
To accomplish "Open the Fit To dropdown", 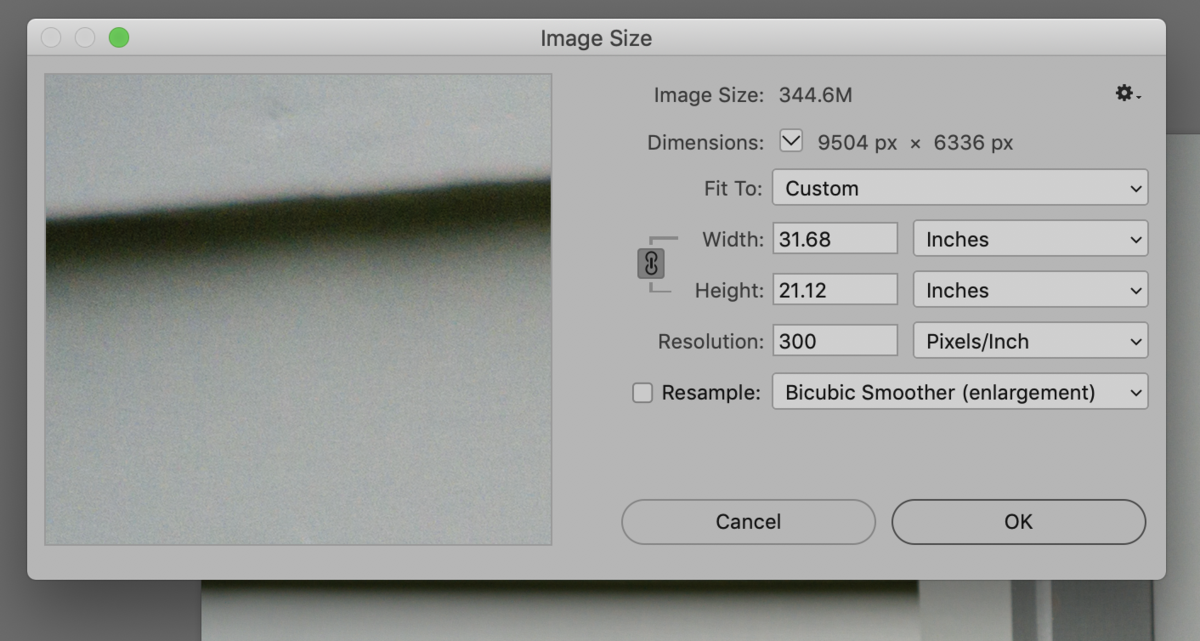I will [x=960, y=188].
